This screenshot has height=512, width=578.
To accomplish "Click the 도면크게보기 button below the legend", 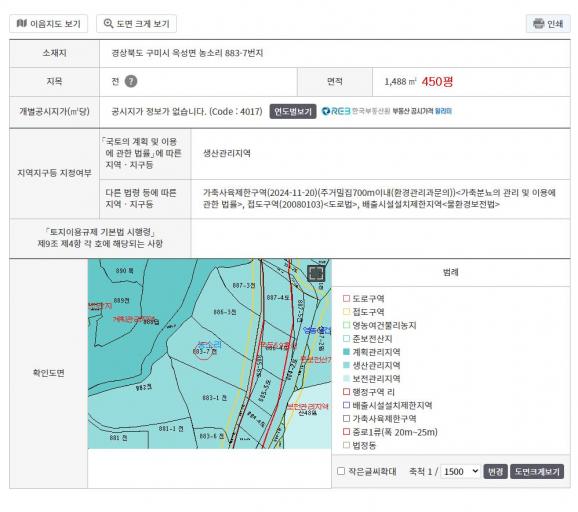I will point(537,471).
